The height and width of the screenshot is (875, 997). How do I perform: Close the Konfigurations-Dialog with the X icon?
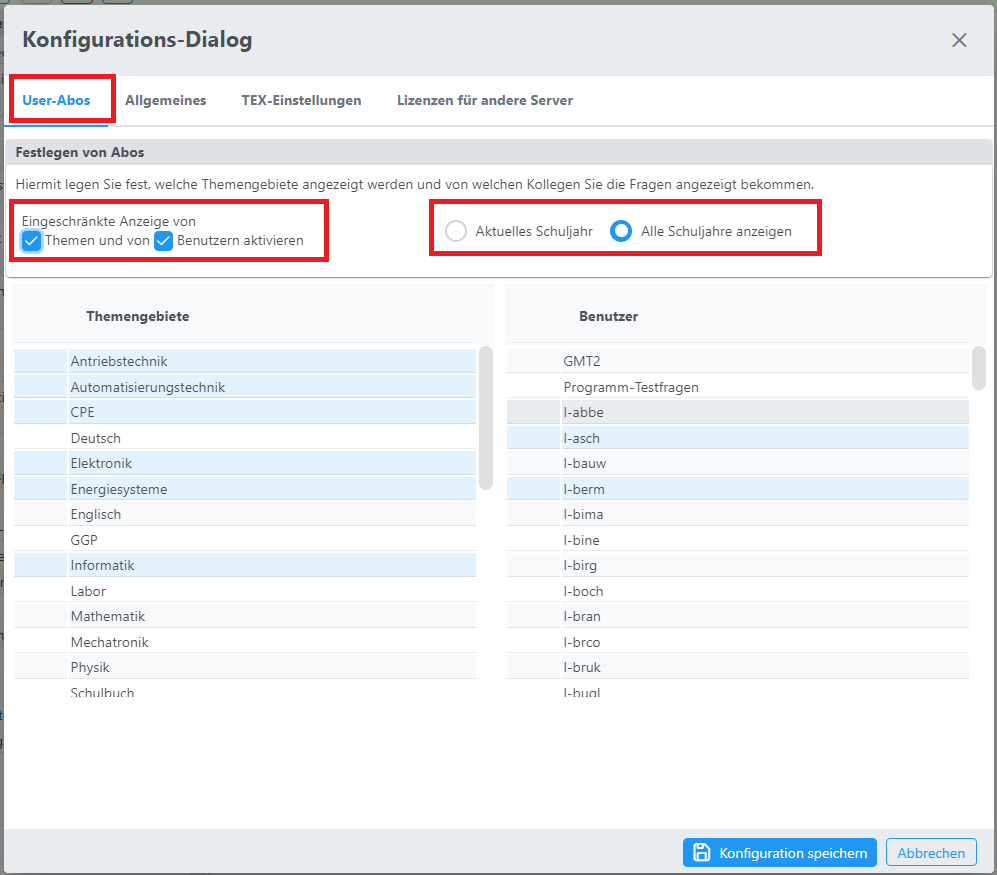point(959,40)
